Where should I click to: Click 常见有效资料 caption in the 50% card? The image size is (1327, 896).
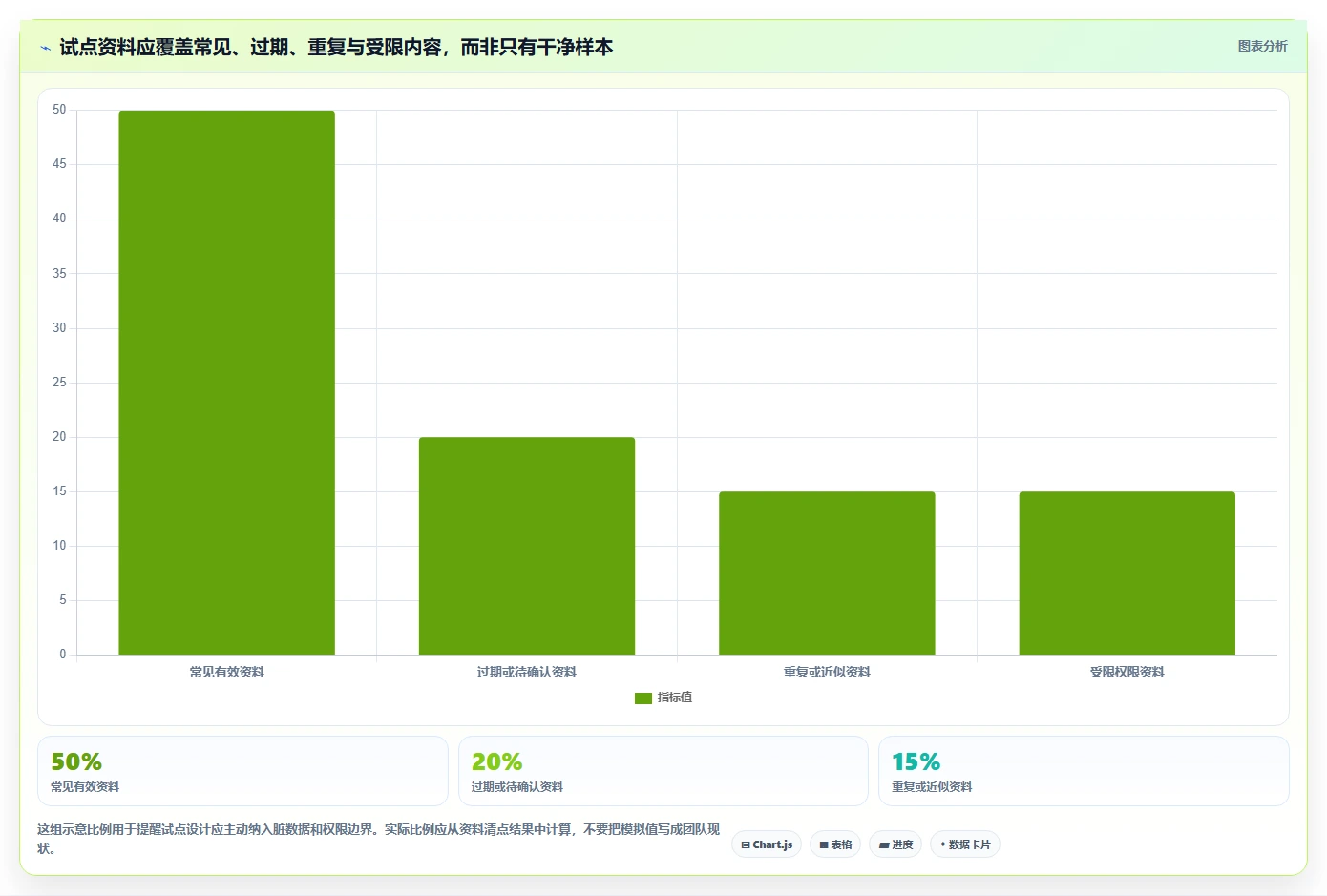tap(85, 787)
